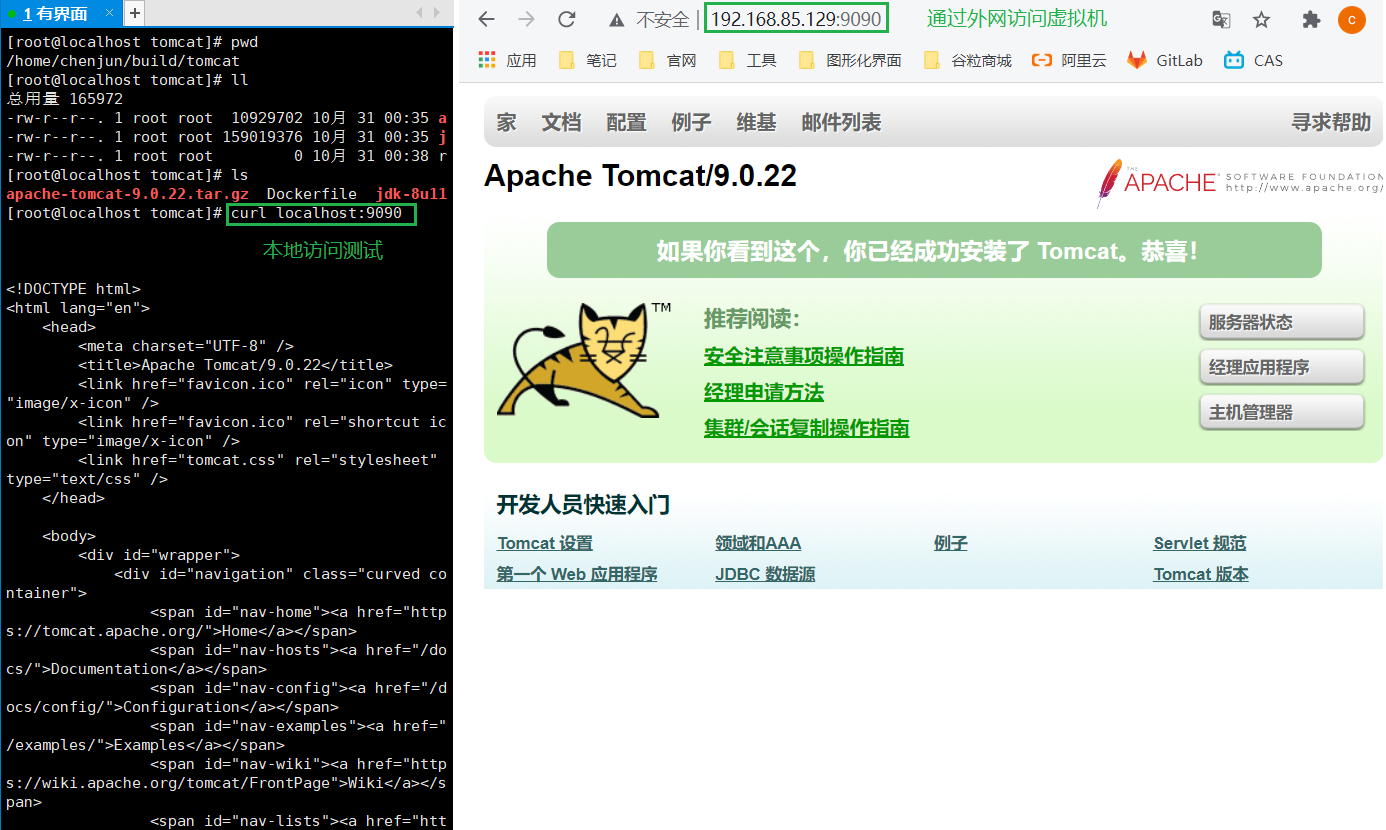1386x830 pixels.
Task: Open the 图形化界面 bookmark folder
Action: pyautogui.click(x=850, y=60)
